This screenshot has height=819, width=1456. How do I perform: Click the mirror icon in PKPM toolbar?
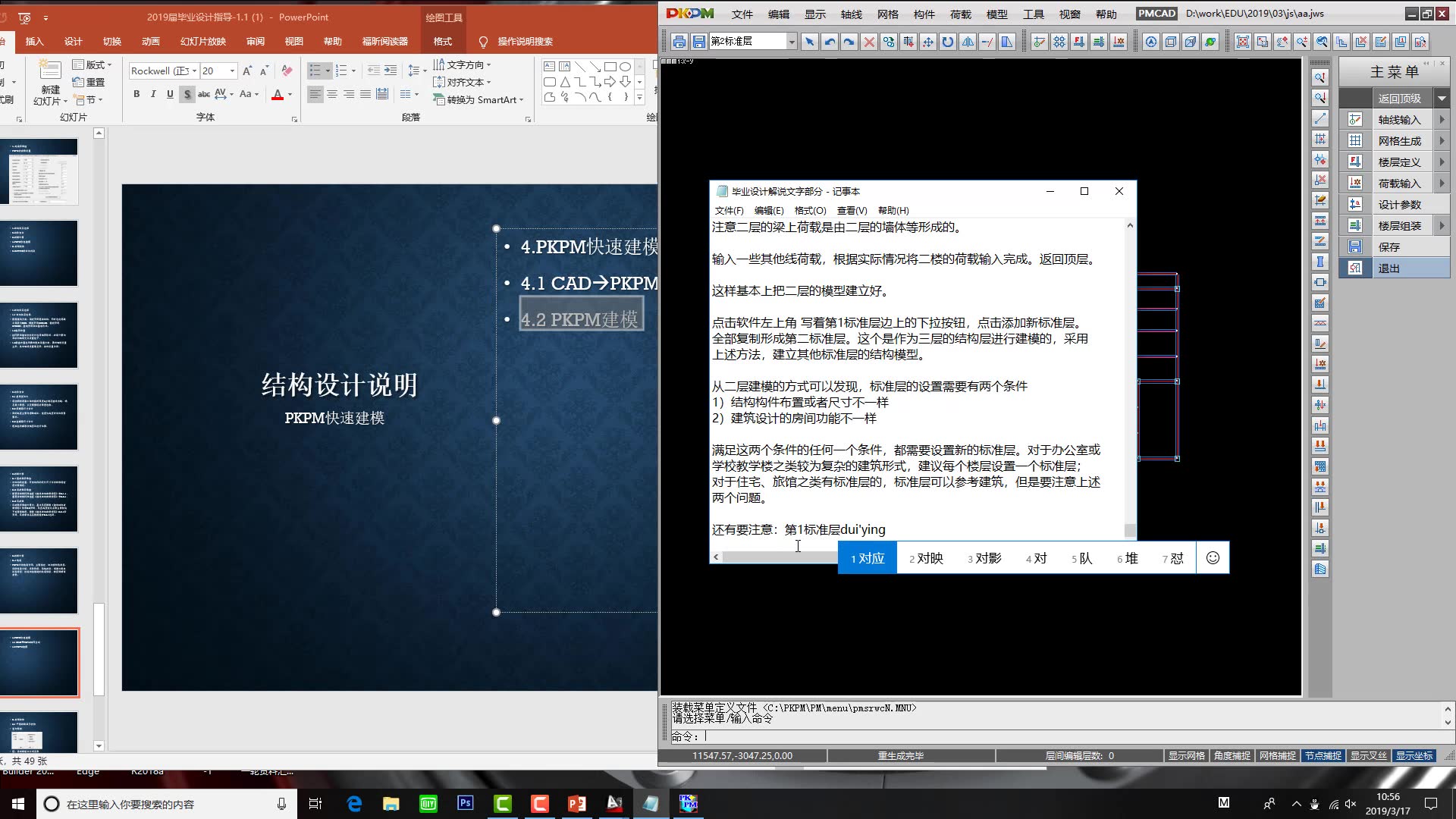pos(968,42)
